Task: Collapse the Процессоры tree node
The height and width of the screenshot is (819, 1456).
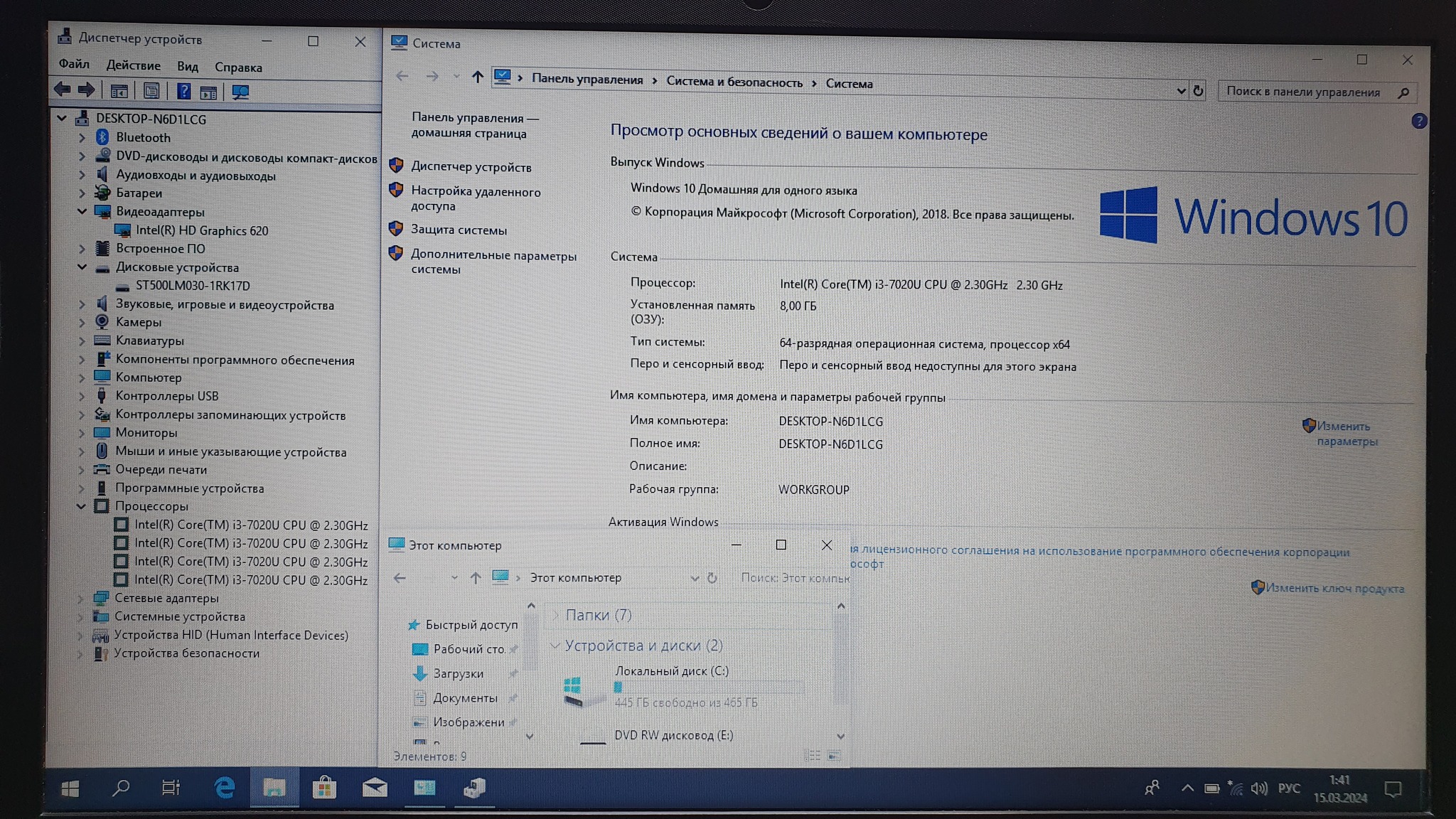Action: [x=81, y=507]
